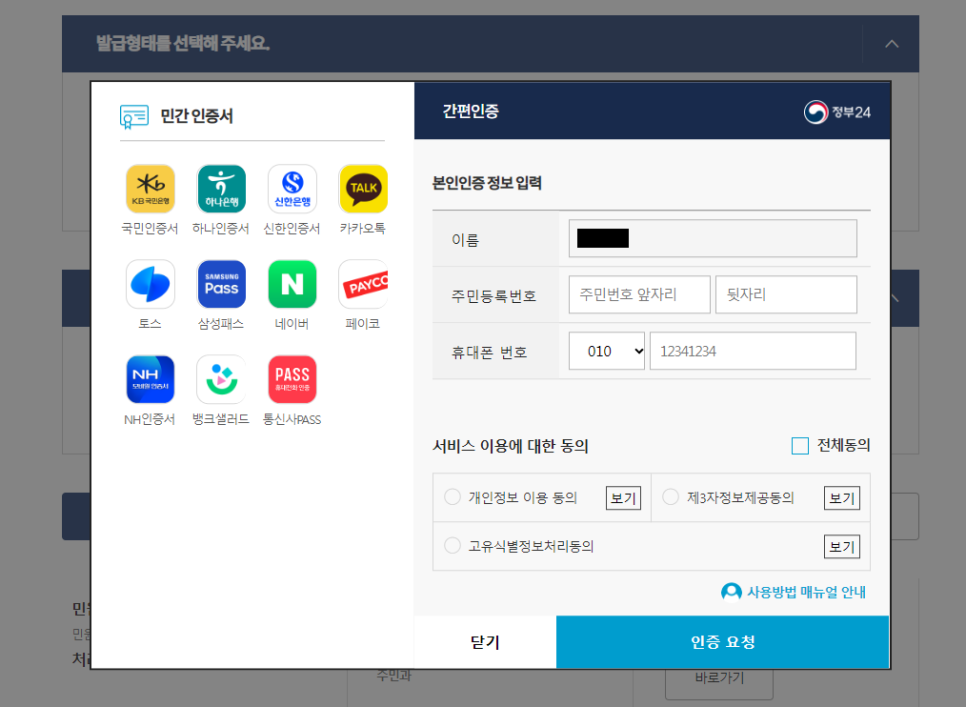
Task: Select the 고유식별정보처리동의 radio button
Action: pos(452,546)
